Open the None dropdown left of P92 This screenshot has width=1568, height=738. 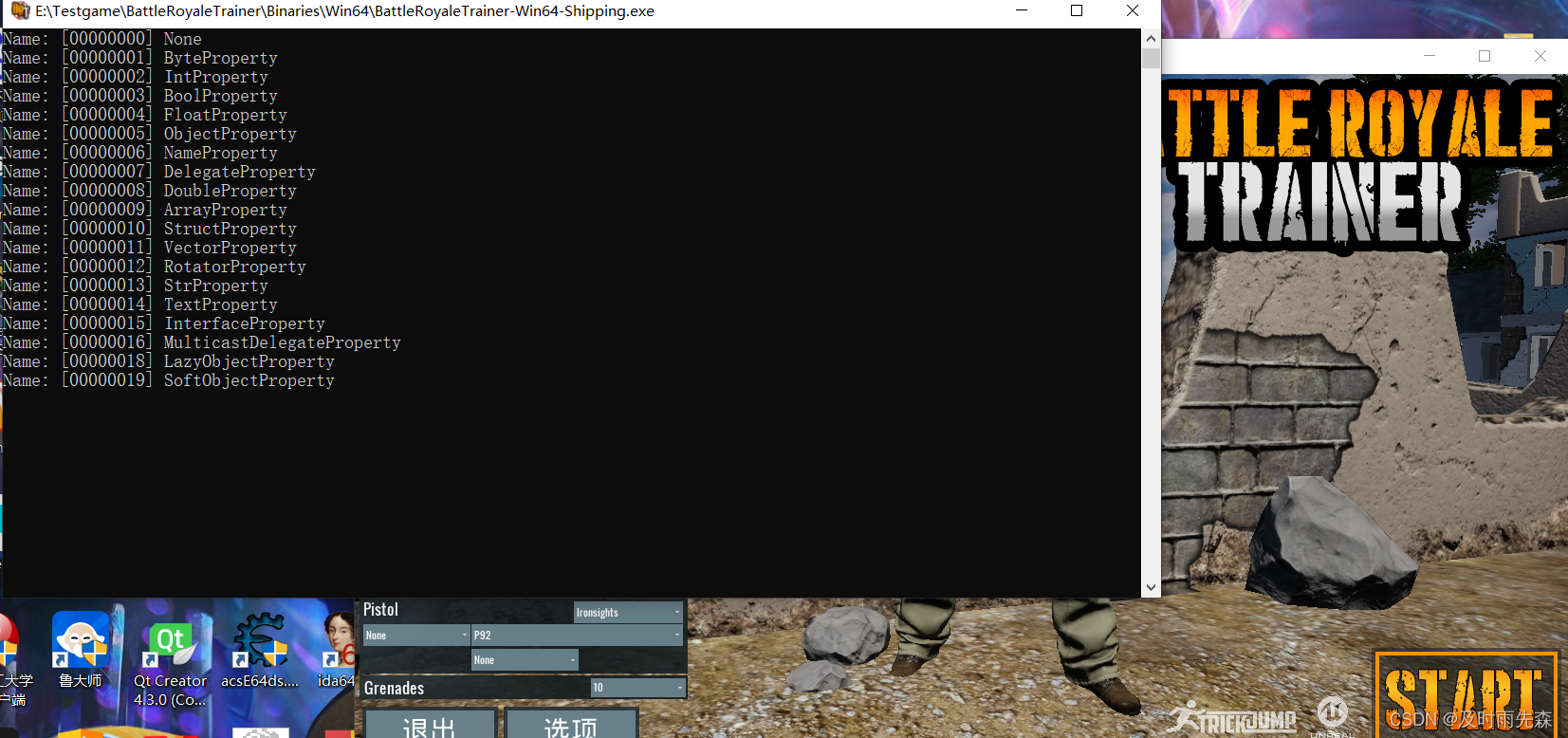coord(416,635)
